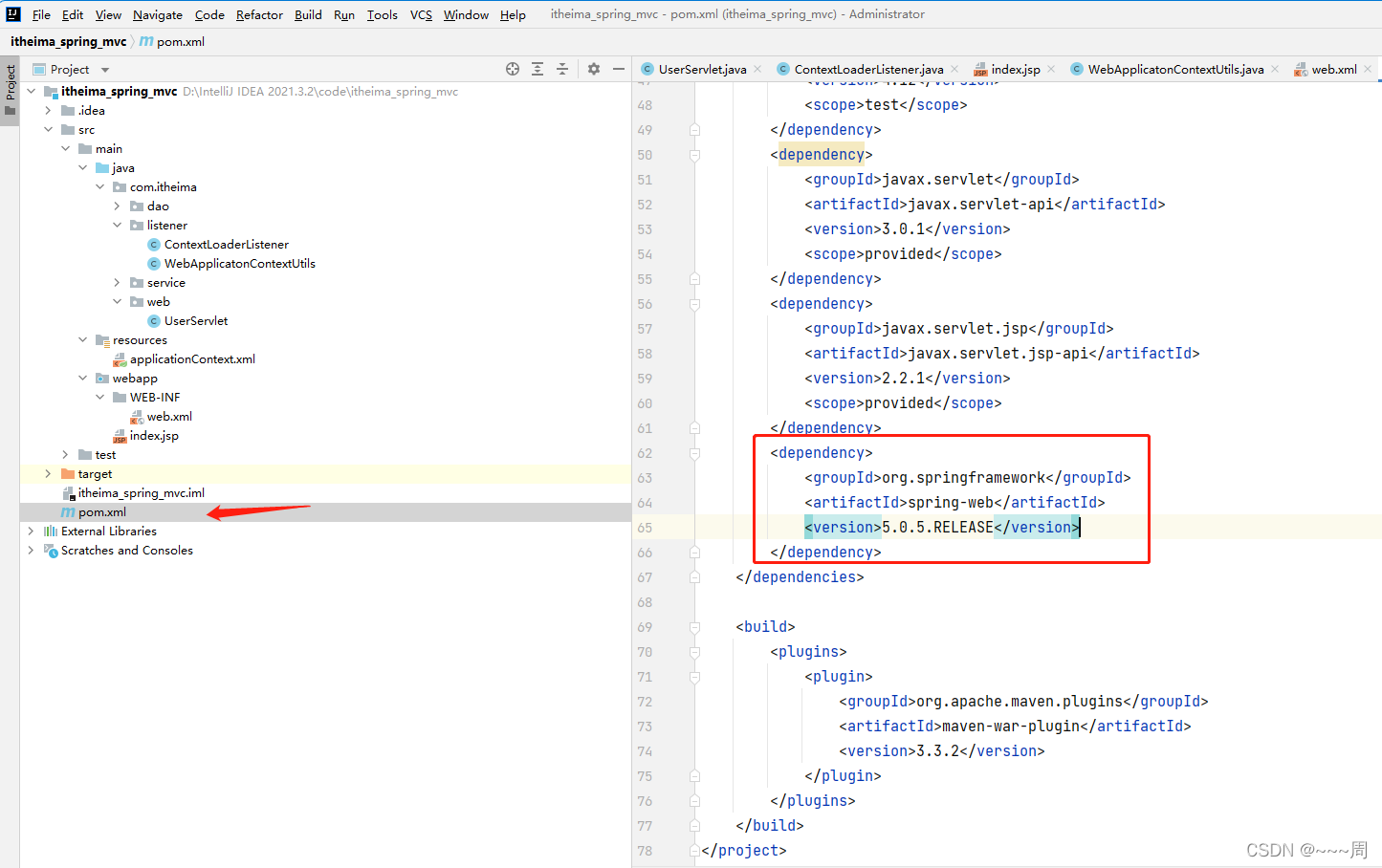Screen dimensions: 1382x868
Task: Collapse the itheima_spring_mvc project root
Action: tap(31, 91)
